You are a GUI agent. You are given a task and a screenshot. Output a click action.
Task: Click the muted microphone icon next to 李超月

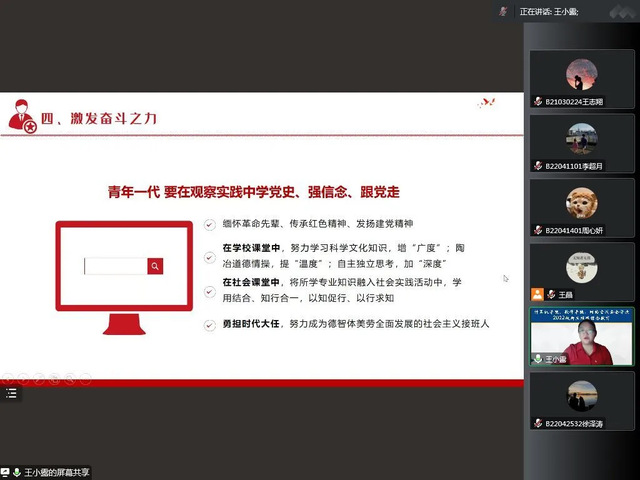coord(538,166)
